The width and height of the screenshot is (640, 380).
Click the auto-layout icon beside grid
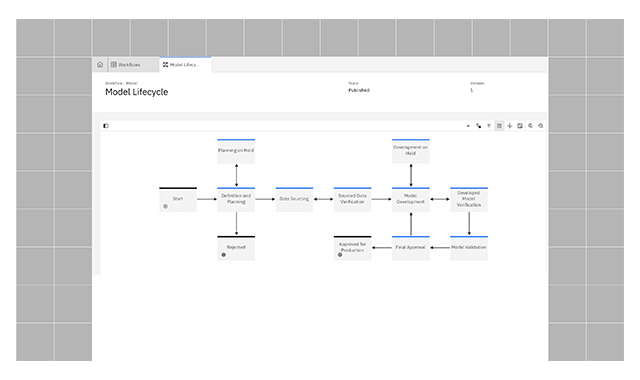tap(509, 126)
